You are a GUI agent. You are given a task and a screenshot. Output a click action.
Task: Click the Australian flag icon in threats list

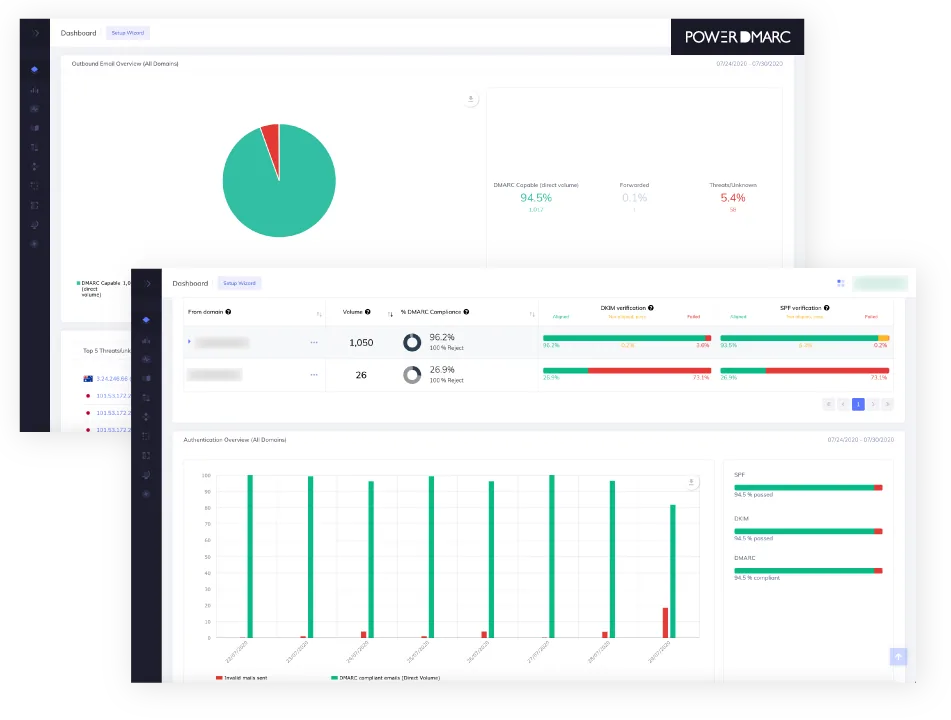pyautogui.click(x=88, y=379)
